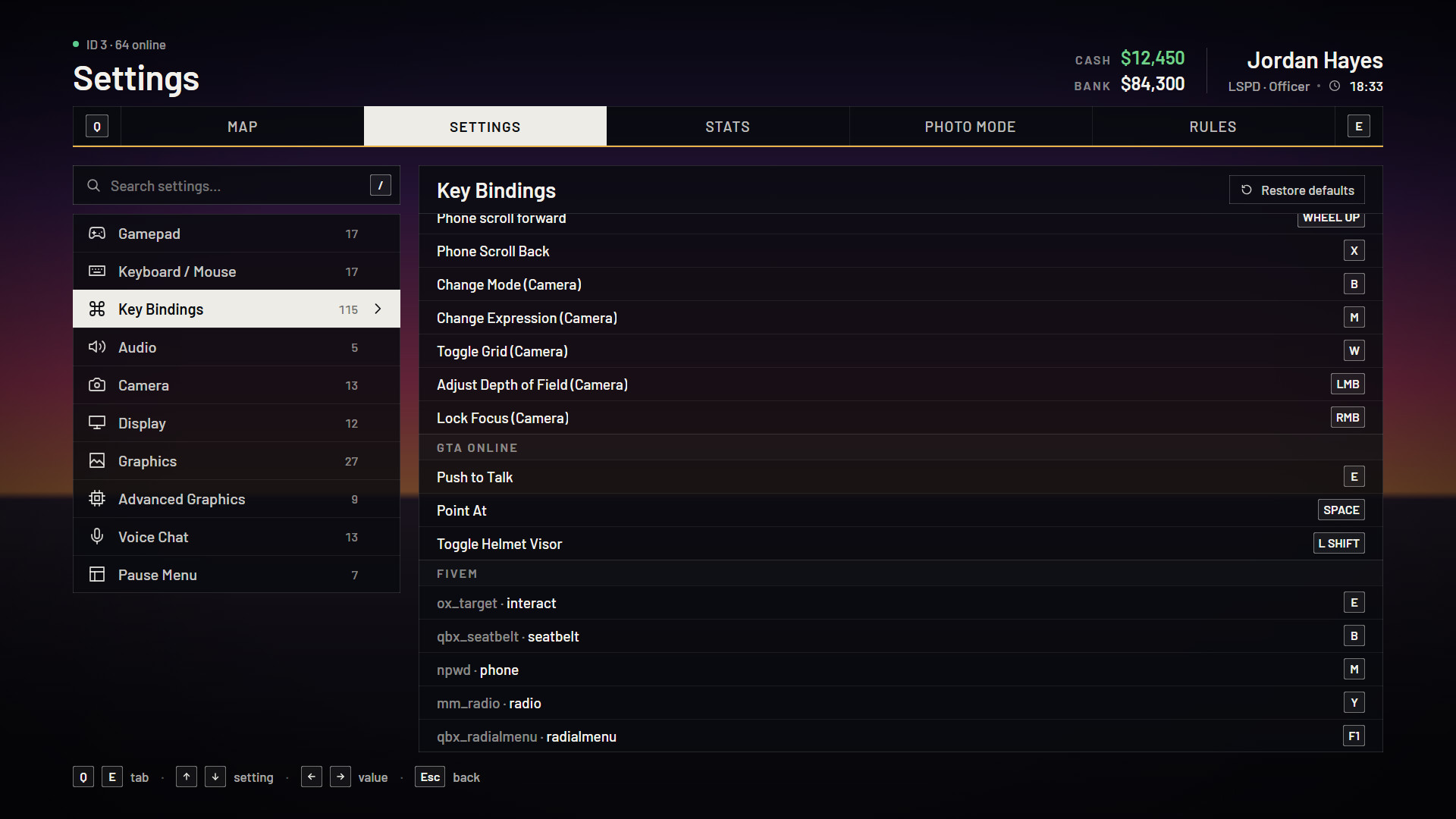Image resolution: width=1456 pixels, height=819 pixels.
Task: Click the up arrow key hint
Action: coord(187,777)
